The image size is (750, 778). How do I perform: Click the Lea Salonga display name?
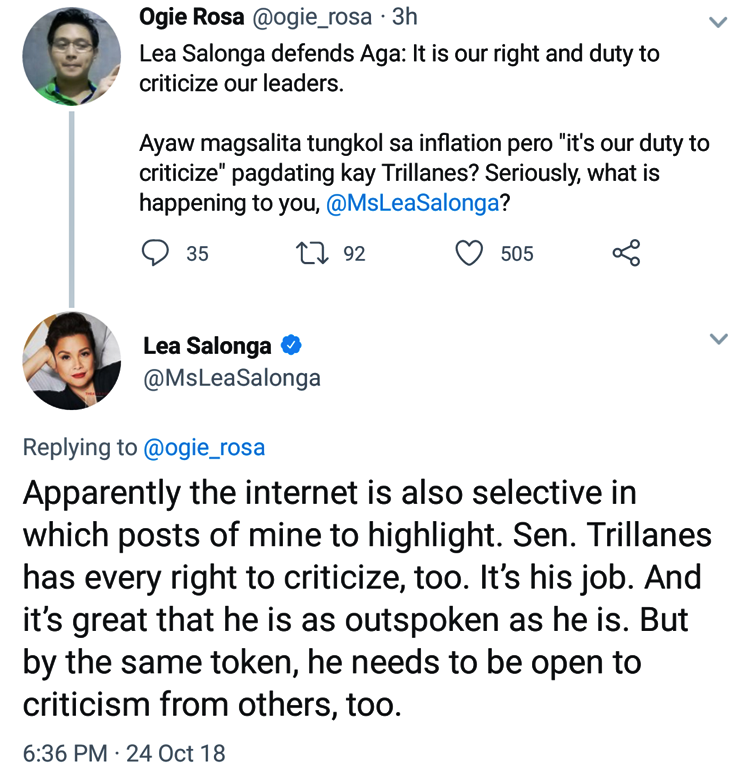click(207, 346)
